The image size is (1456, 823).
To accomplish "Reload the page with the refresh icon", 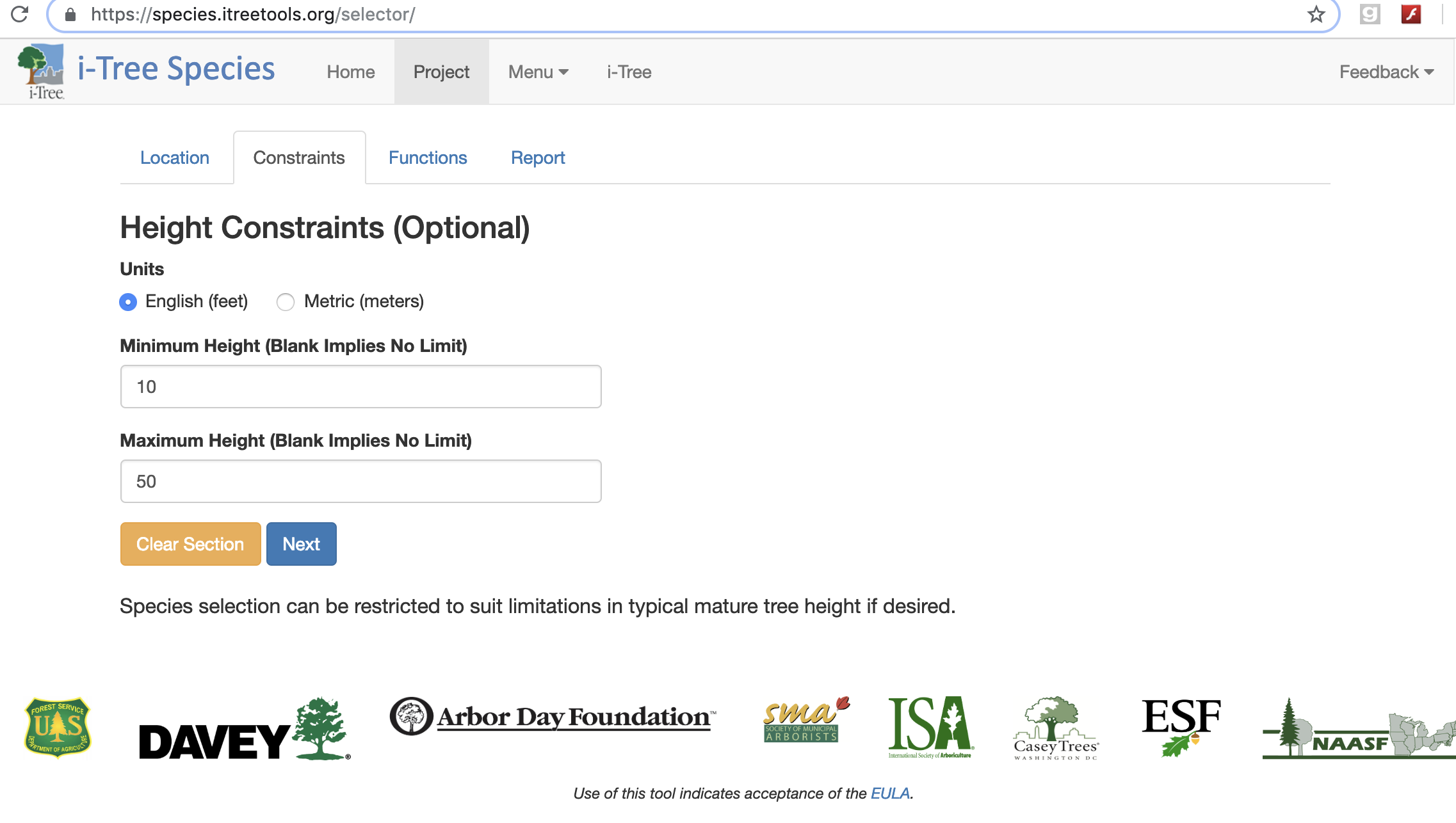I will click(x=20, y=14).
